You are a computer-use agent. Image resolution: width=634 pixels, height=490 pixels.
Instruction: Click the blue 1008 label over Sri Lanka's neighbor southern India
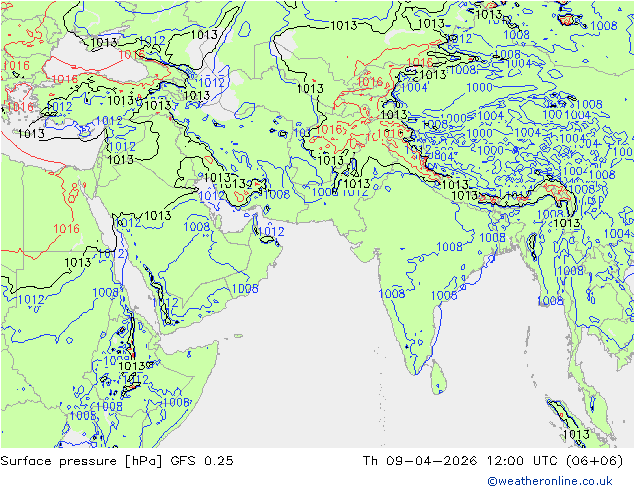click(392, 293)
